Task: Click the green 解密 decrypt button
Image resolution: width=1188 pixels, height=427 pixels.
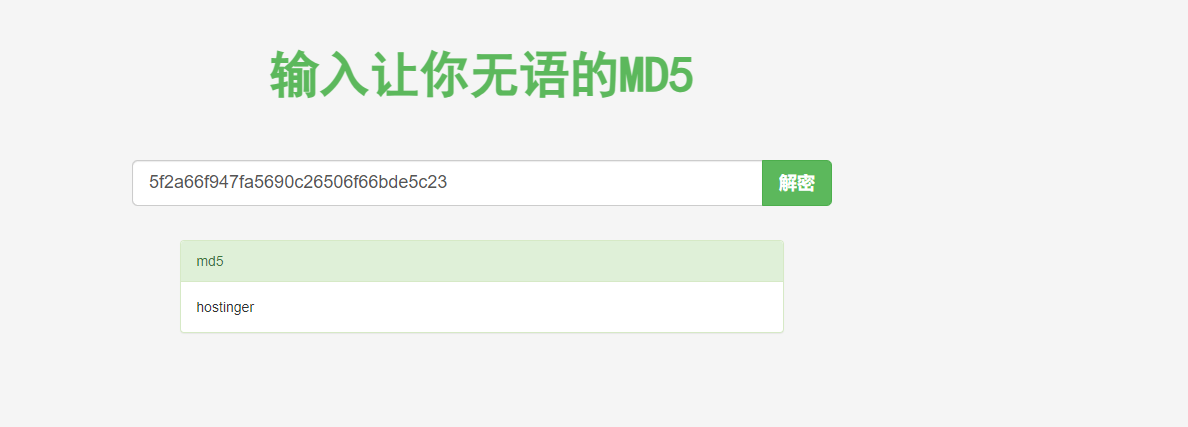Action: pyautogui.click(x=796, y=182)
